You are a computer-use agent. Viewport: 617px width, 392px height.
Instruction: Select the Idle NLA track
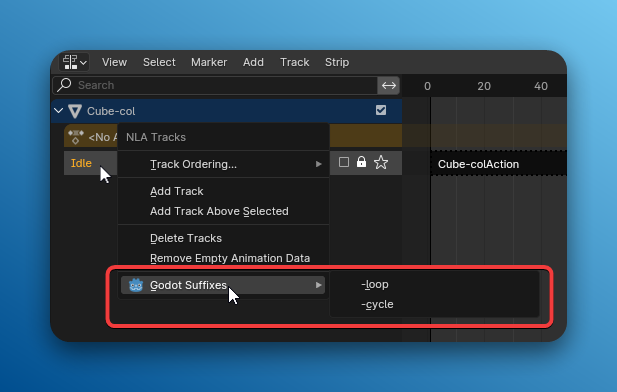81,163
